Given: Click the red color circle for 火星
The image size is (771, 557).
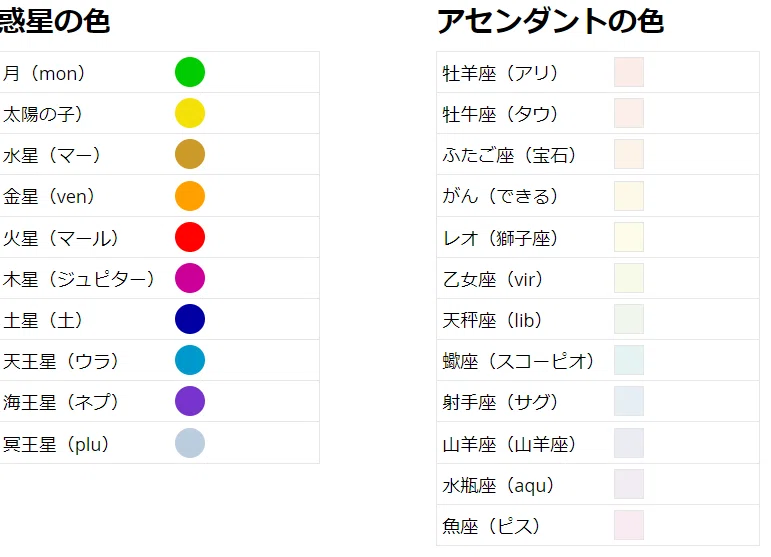Looking at the screenshot, I should click(190, 237).
